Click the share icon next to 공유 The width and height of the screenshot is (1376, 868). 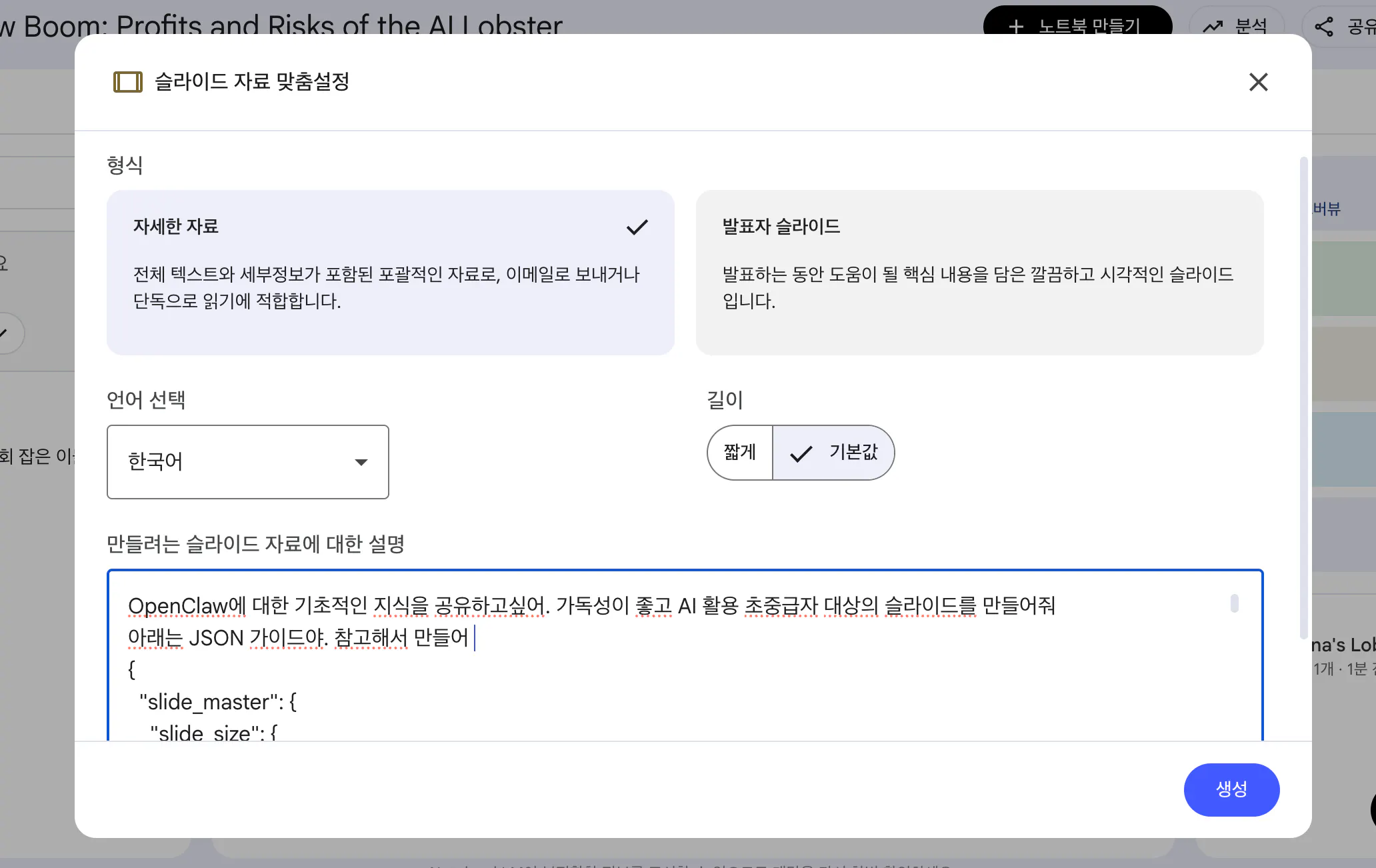pos(1324,25)
